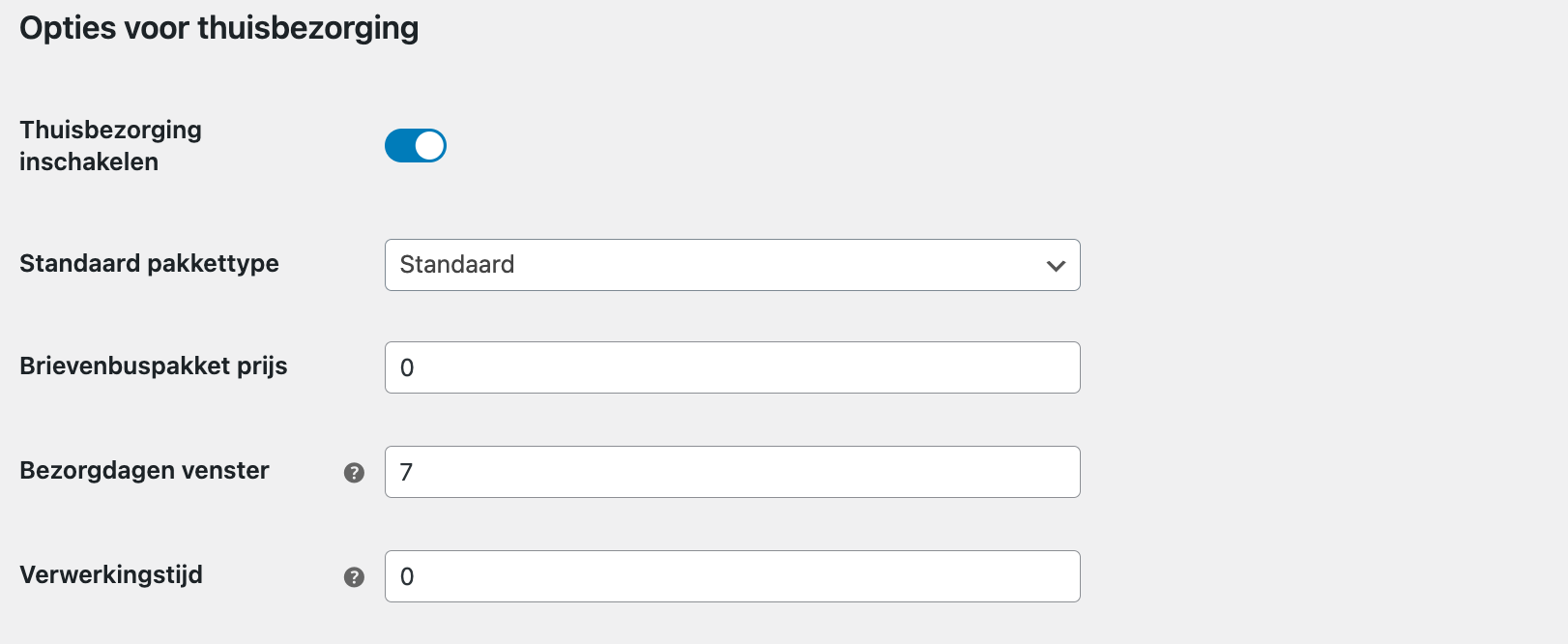Click the Thuisbezorging inschakelen label
1568x644 pixels.
click(109, 145)
